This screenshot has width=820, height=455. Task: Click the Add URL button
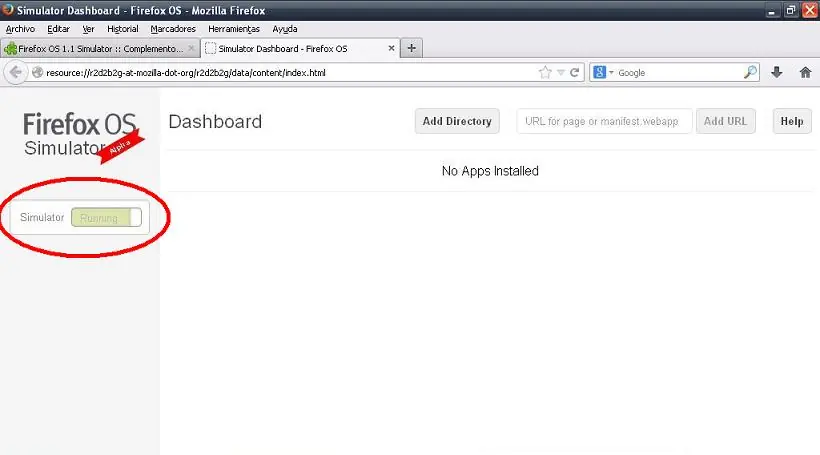pyautogui.click(x=725, y=121)
